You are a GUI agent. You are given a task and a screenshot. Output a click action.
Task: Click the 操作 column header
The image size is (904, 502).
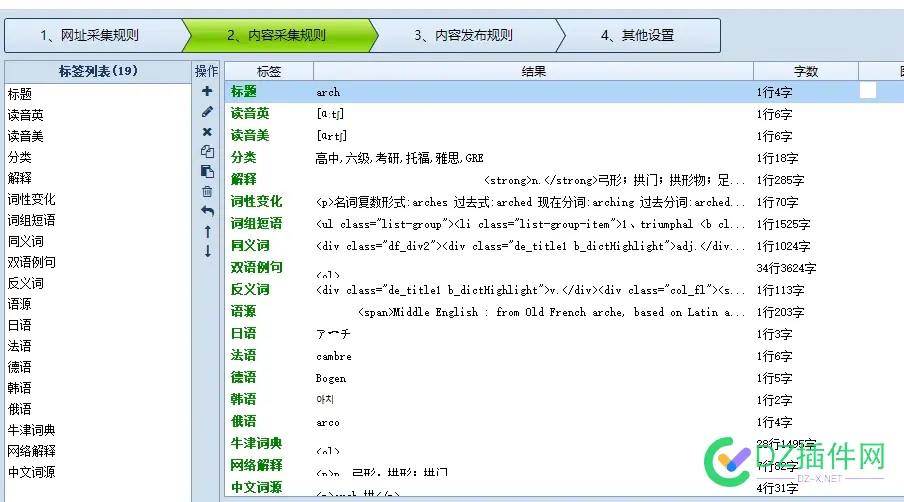coord(206,71)
